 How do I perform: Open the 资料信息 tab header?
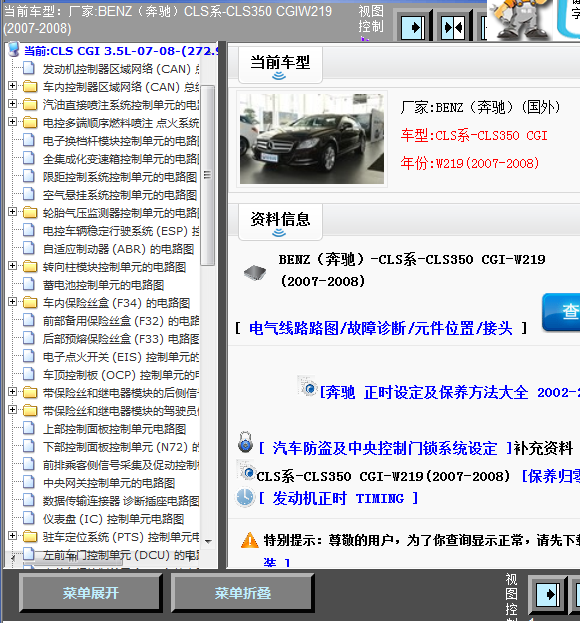click(x=280, y=222)
